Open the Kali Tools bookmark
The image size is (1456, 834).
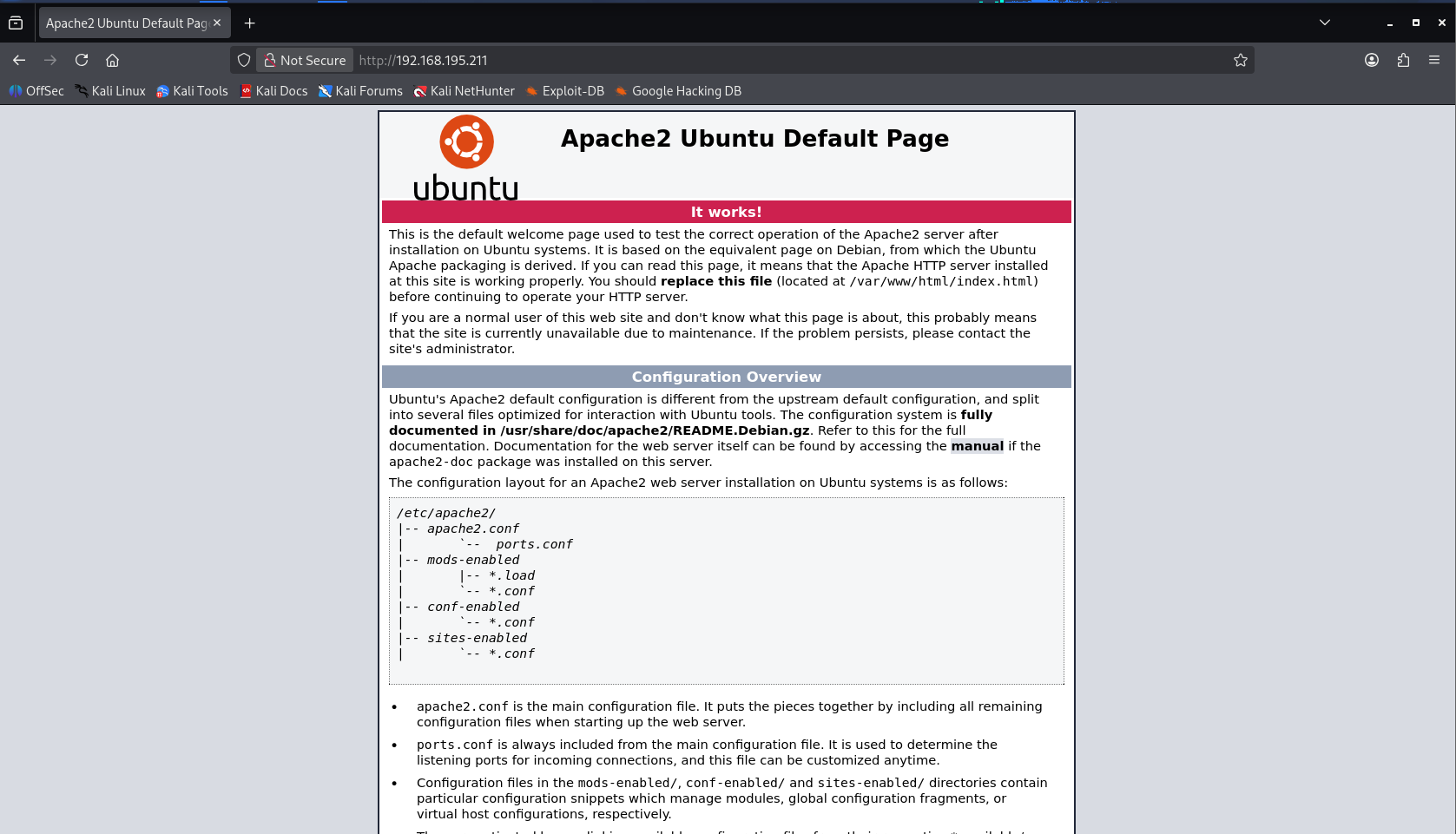[192, 91]
